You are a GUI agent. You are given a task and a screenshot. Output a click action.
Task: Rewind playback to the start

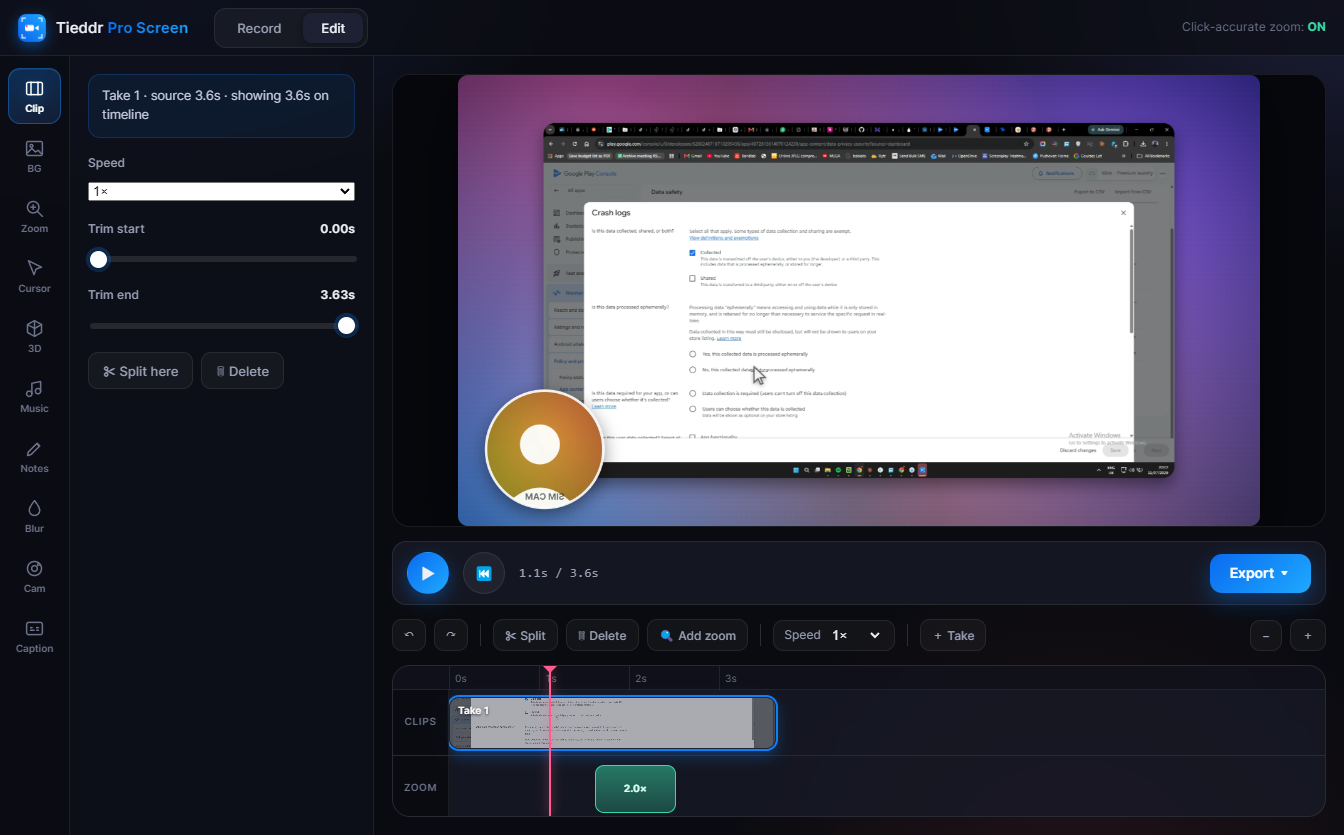click(x=484, y=573)
